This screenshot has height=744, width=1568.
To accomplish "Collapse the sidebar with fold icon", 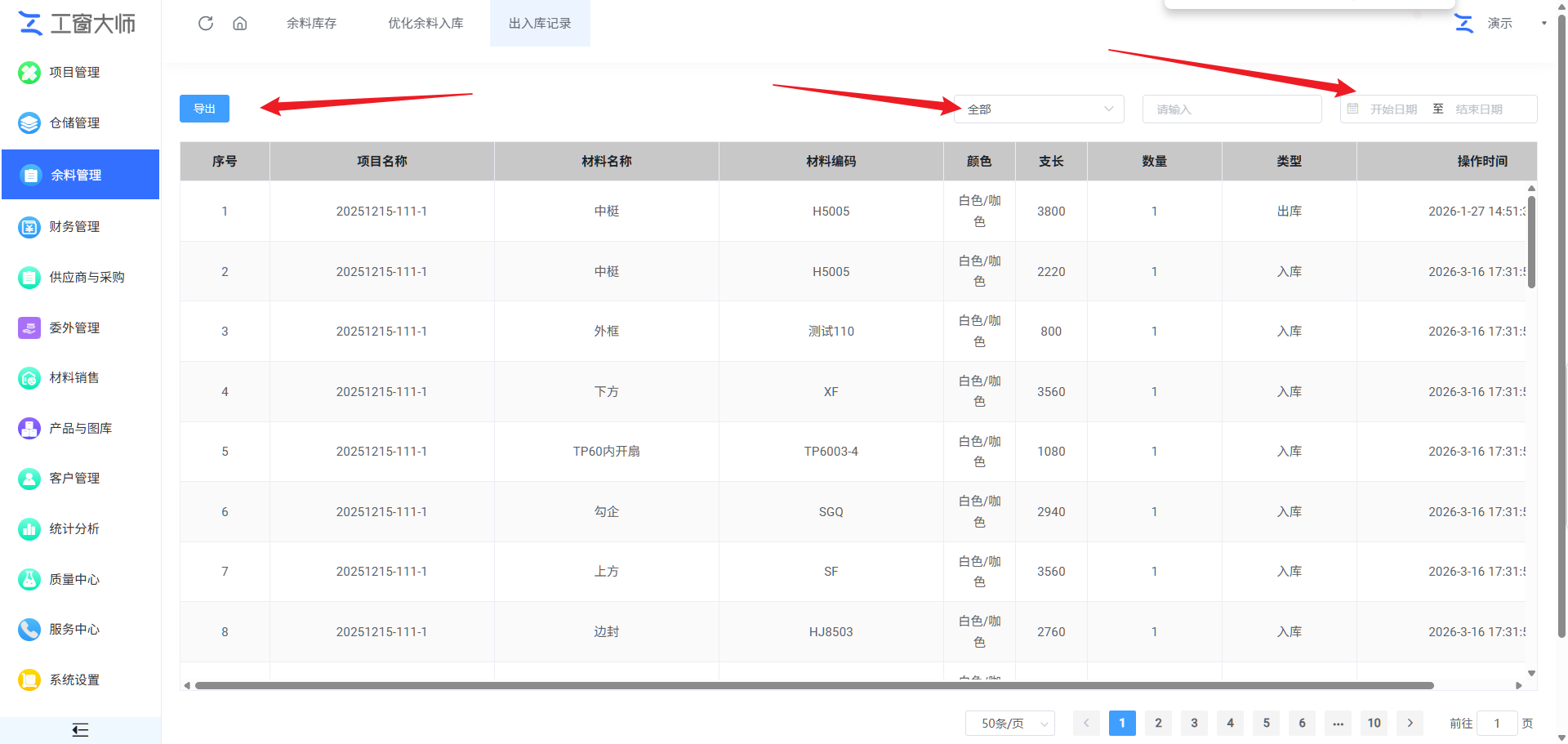I will tap(80, 730).
